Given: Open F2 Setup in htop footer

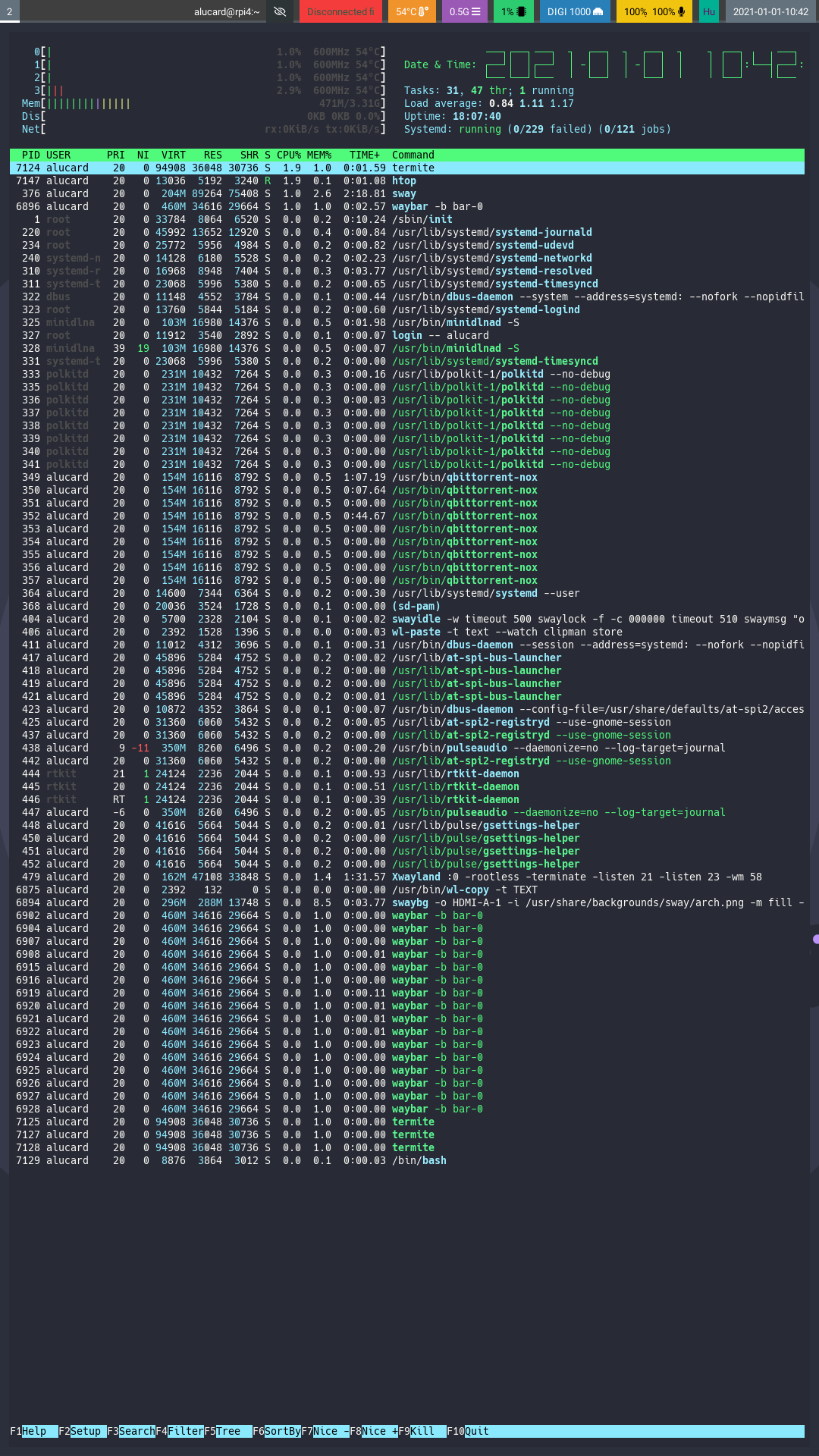Looking at the screenshot, I should [83, 1431].
